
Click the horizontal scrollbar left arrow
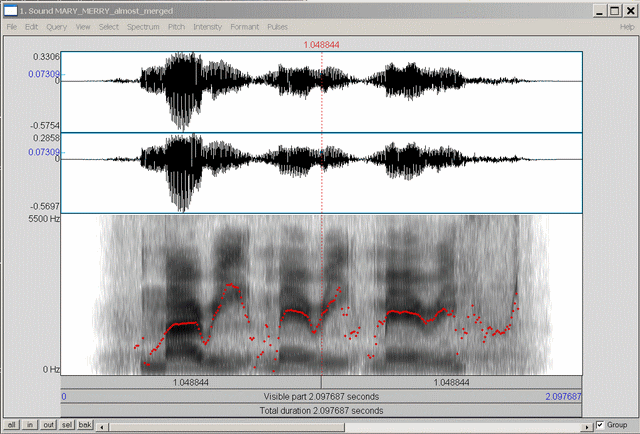[x=104, y=425]
